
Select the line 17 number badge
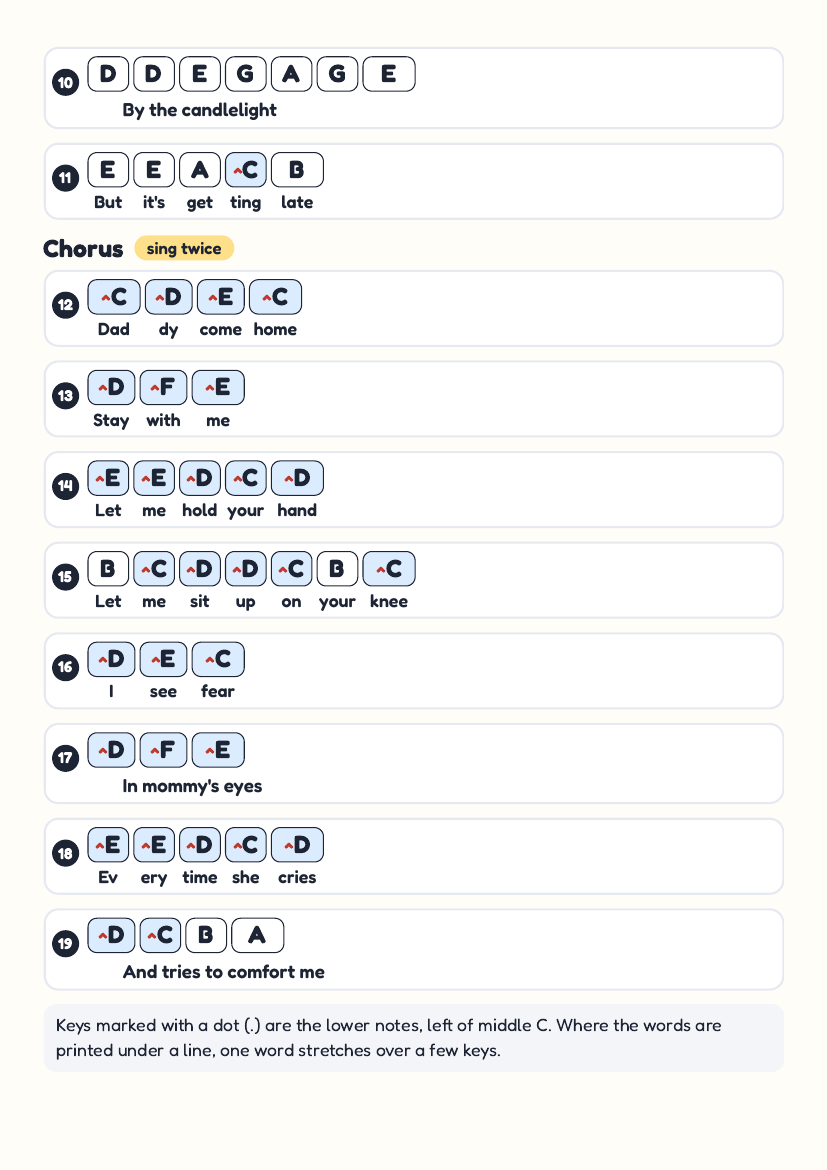click(66, 758)
